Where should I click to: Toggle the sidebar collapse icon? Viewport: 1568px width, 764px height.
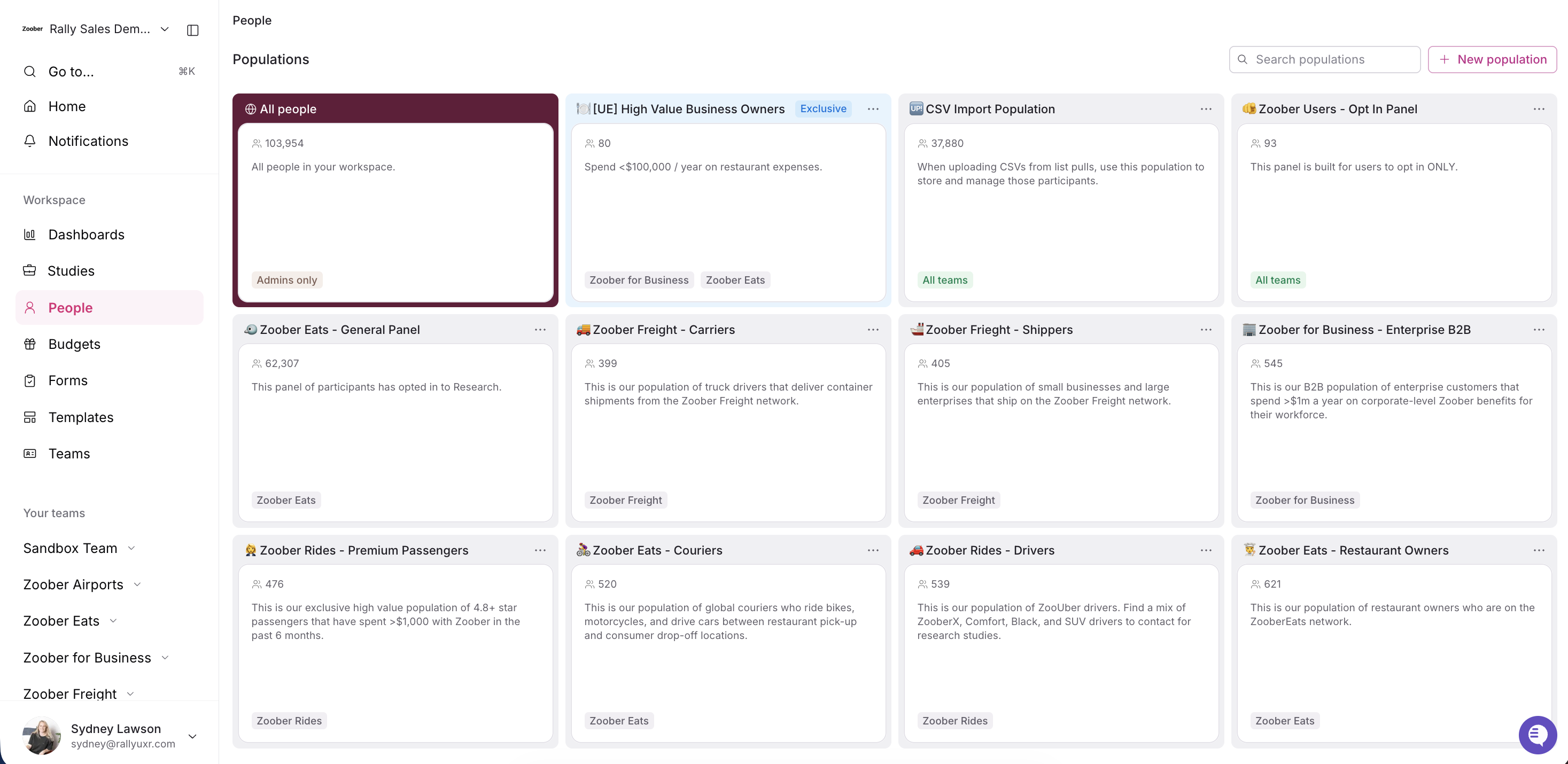192,30
